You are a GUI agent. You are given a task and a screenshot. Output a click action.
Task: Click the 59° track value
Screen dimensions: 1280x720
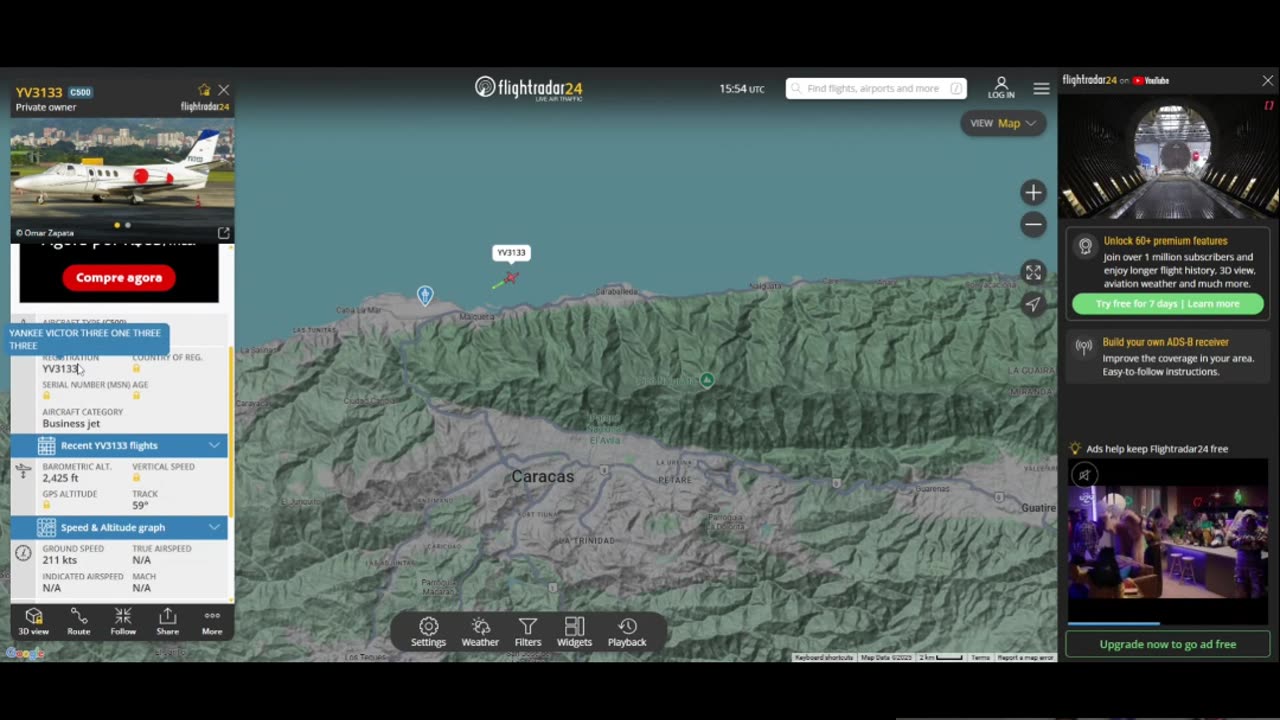point(140,506)
